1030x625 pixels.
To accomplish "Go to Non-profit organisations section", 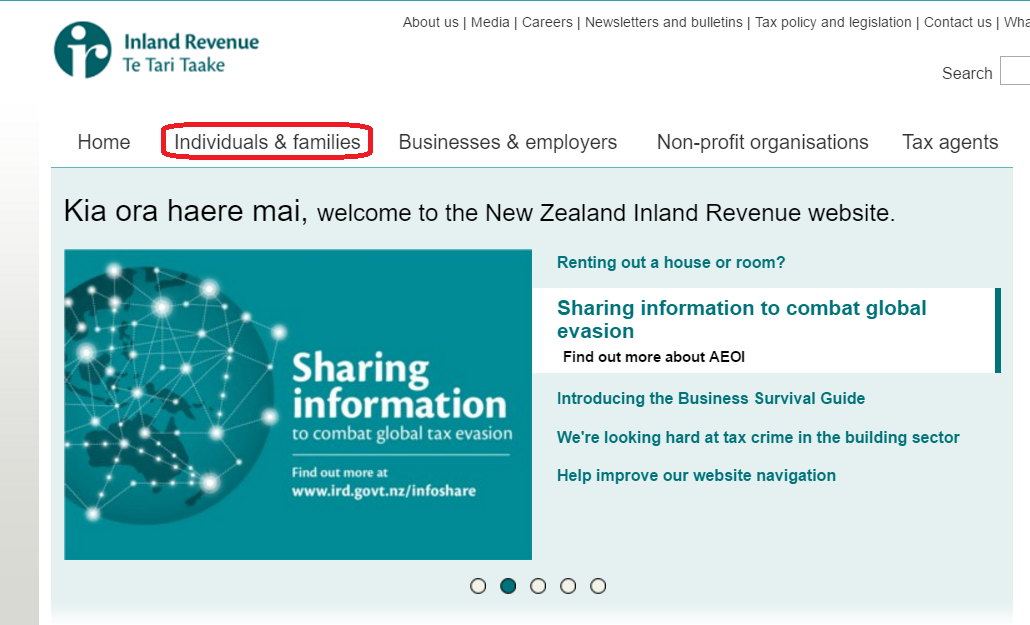I will tap(762, 142).
